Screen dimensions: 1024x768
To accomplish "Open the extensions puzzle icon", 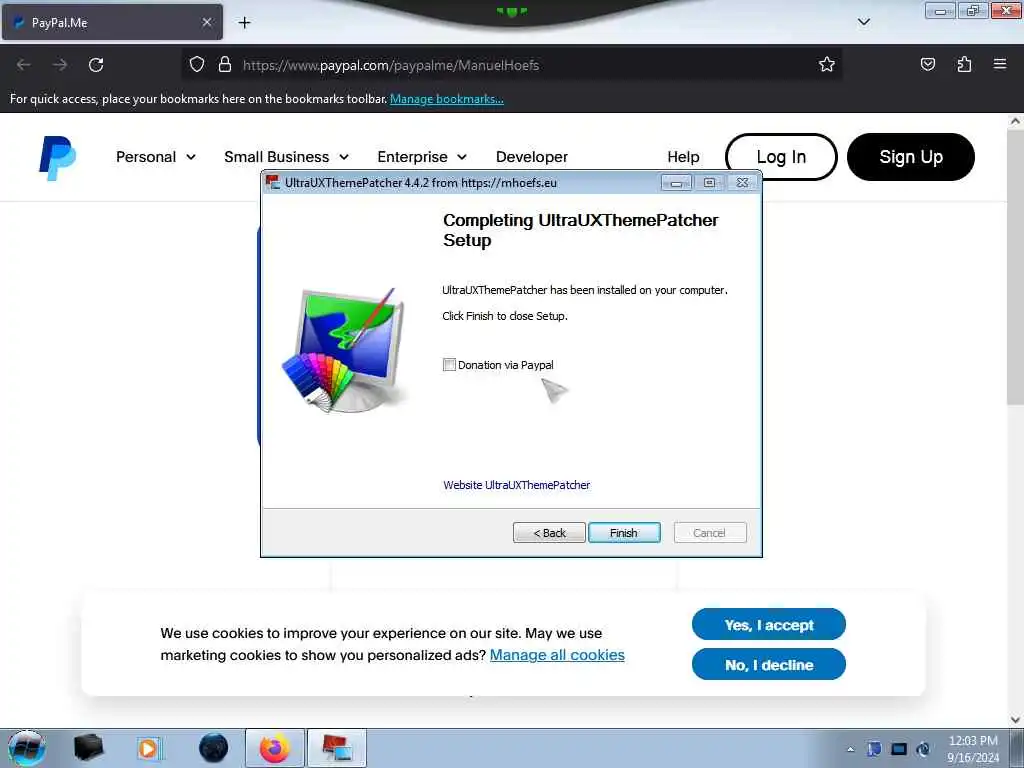I will coord(964,65).
